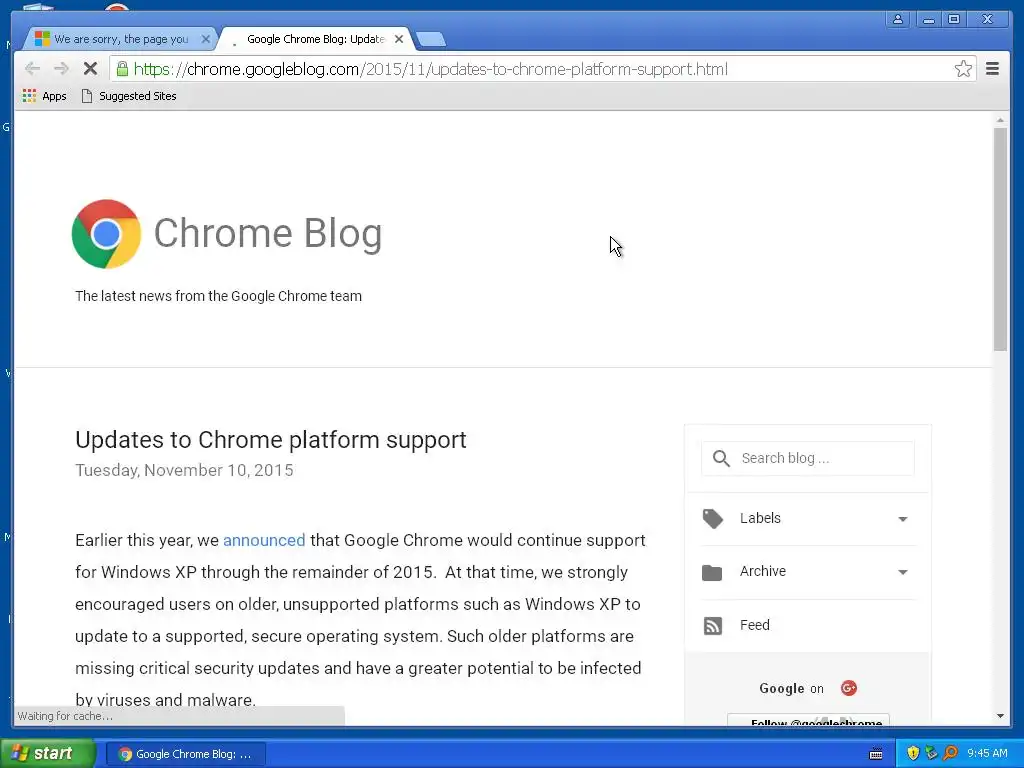Click the Archive folder icon
The image size is (1024, 768).
point(712,573)
